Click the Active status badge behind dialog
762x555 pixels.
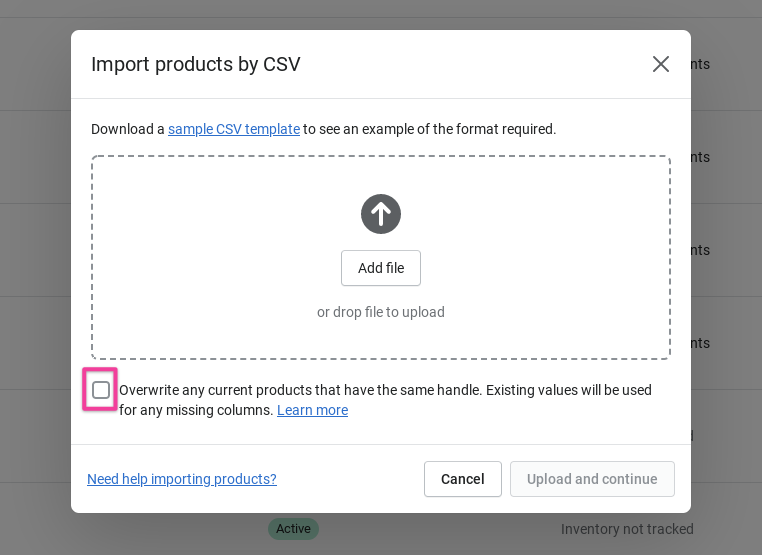[293, 529]
